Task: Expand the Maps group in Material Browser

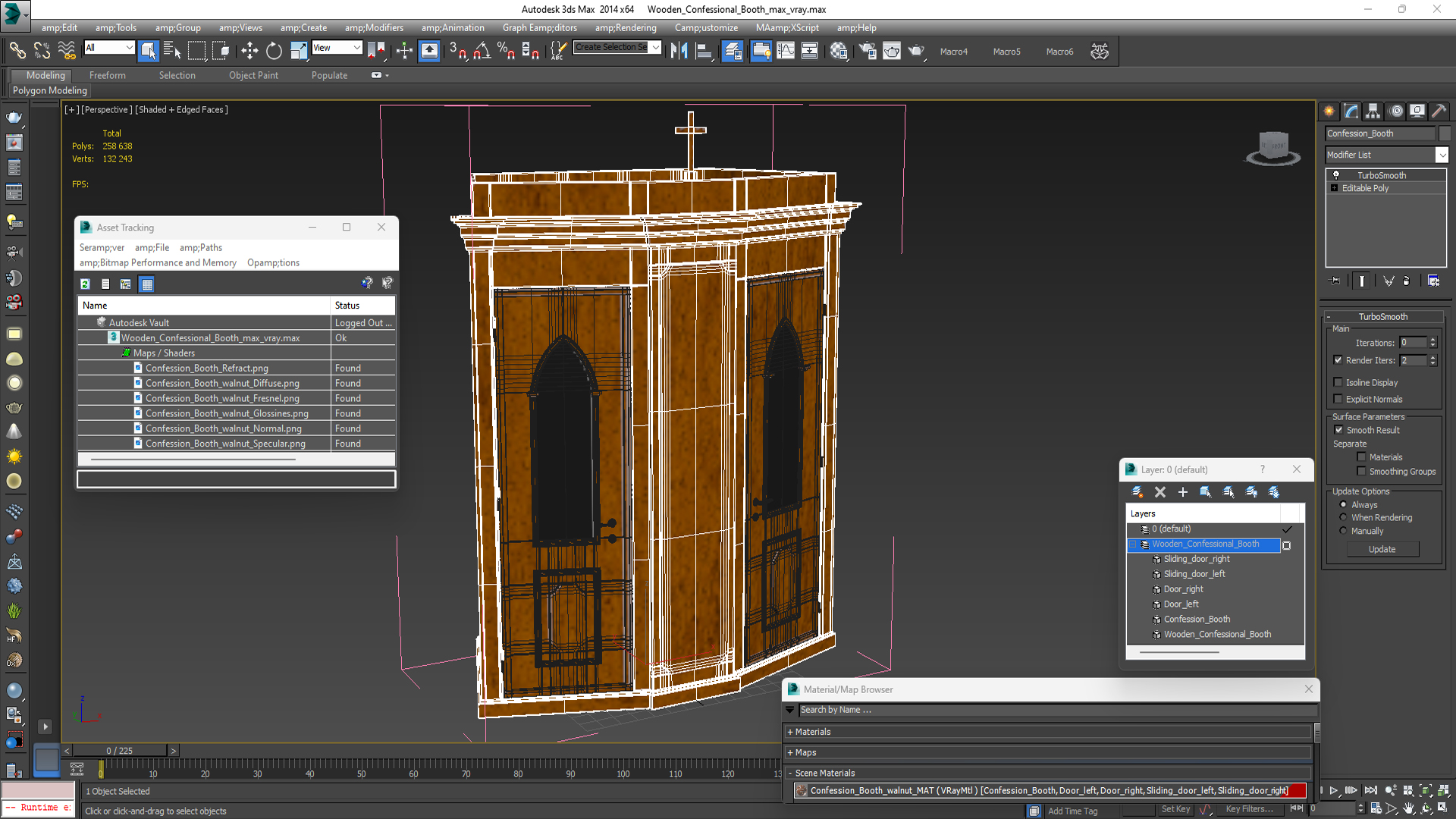Action: pos(790,752)
